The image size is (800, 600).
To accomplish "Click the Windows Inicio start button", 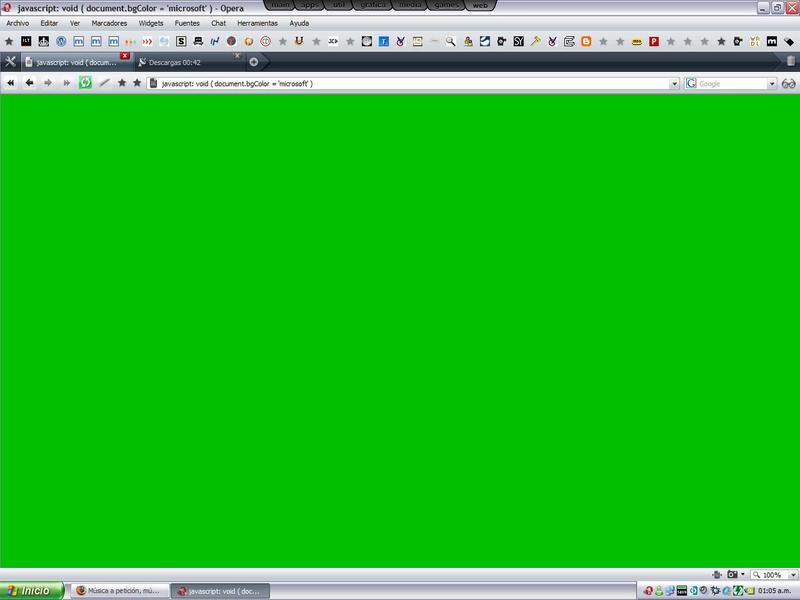I will pos(32,591).
